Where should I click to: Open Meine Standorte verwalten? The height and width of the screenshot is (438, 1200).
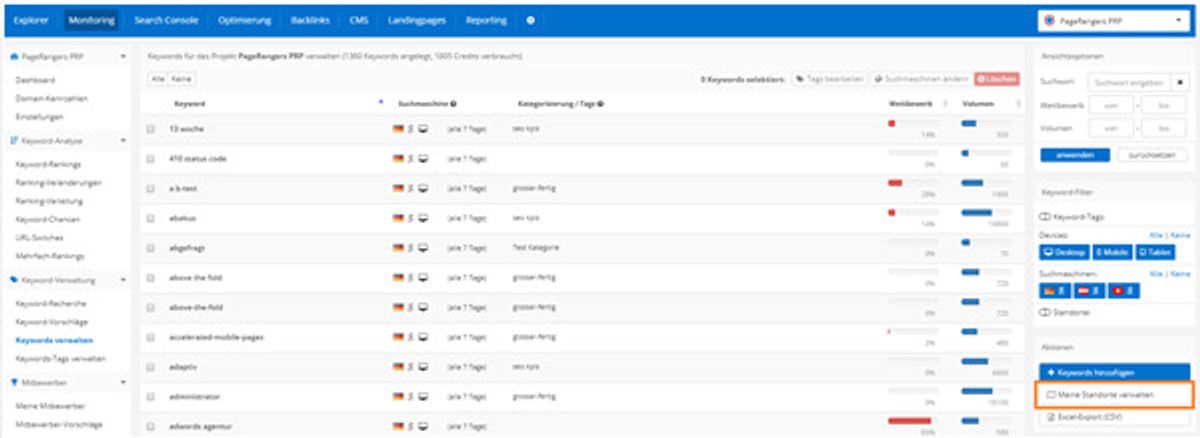tap(1116, 395)
